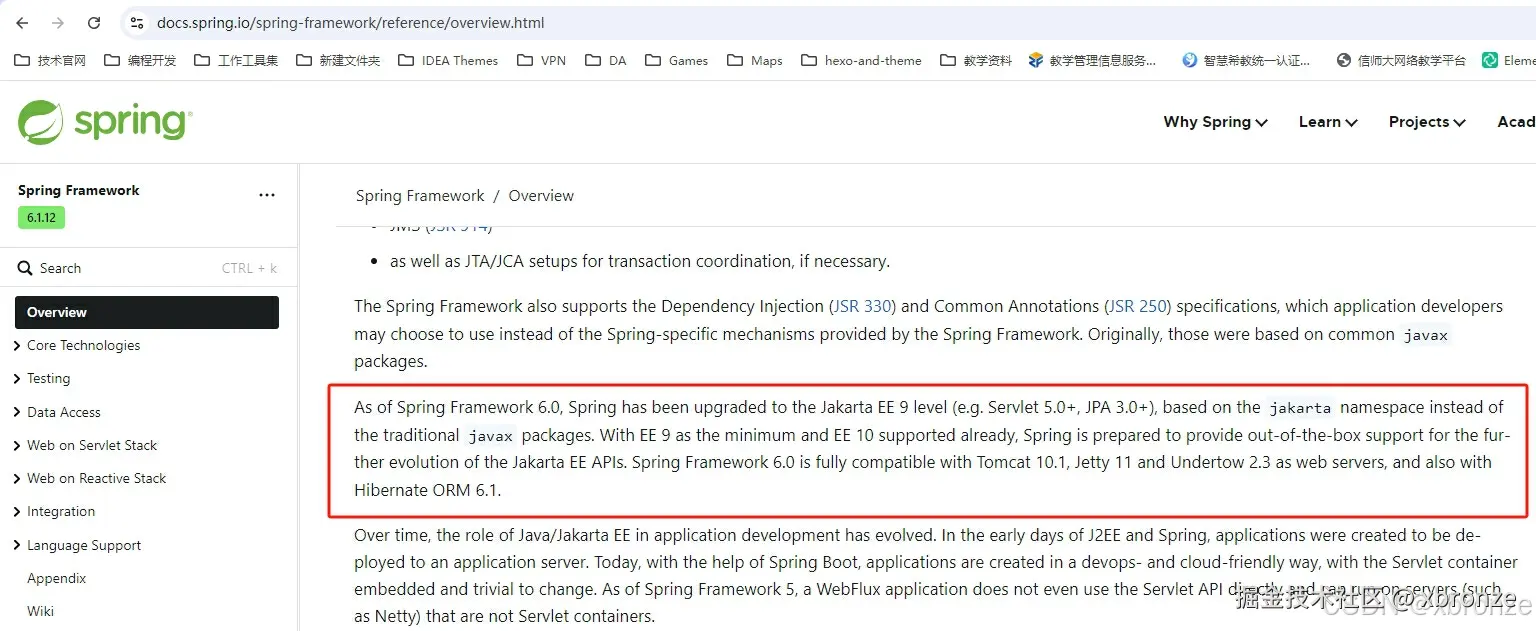Open the DA bookmark folder
Screen dimensions: 1536x631
click(x=606, y=61)
